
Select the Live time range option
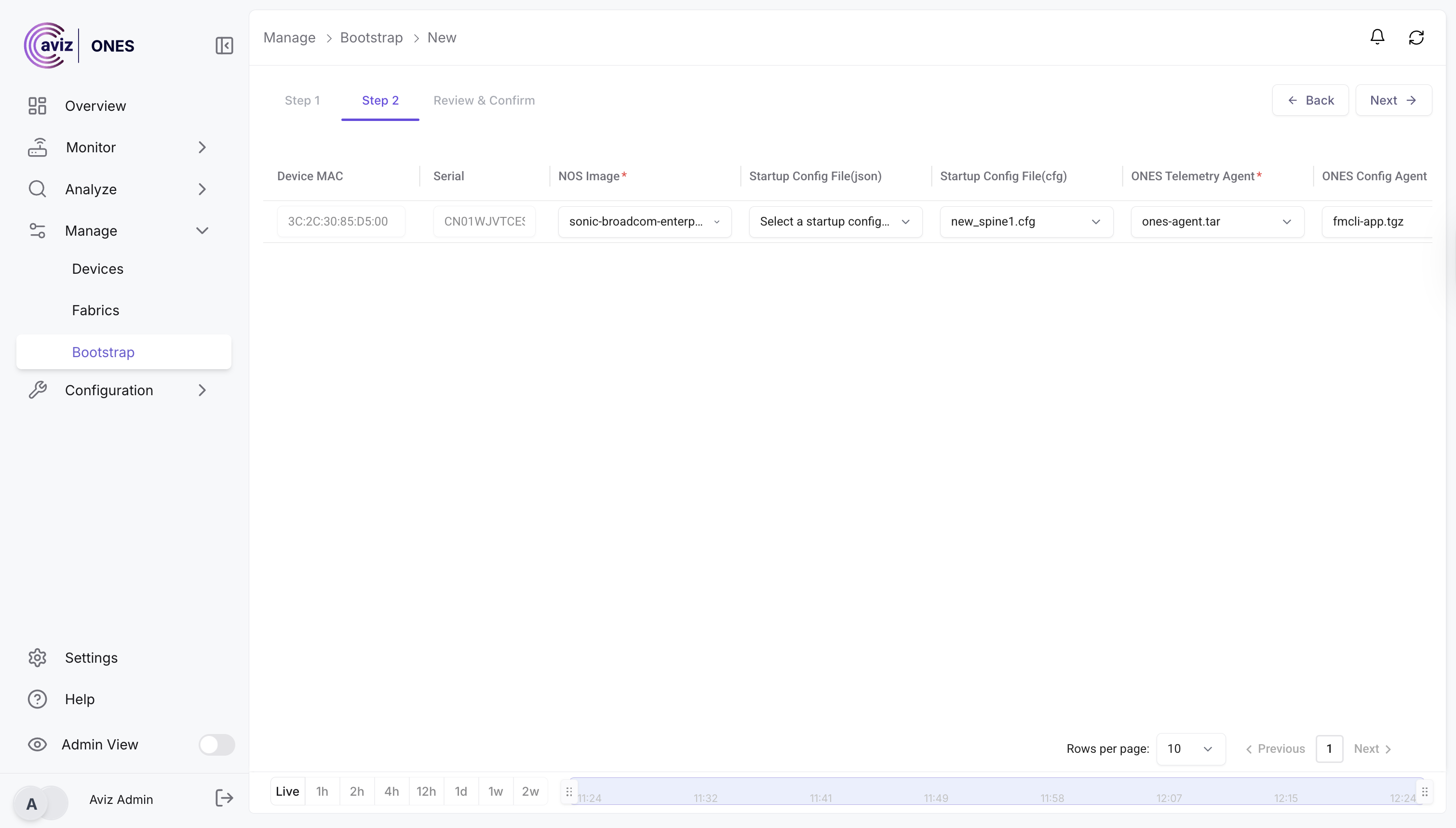pyautogui.click(x=287, y=791)
